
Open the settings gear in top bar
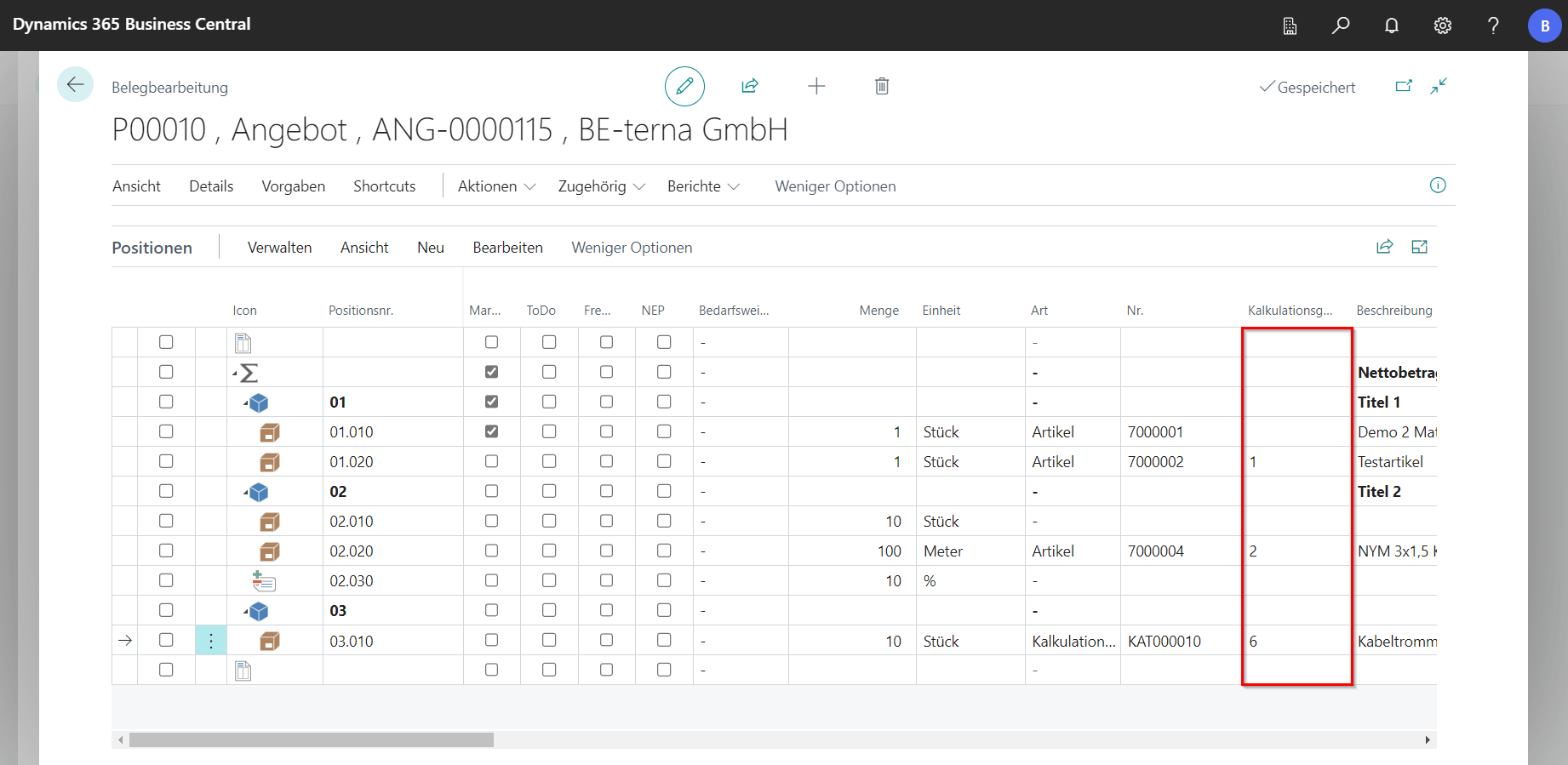click(x=1443, y=26)
